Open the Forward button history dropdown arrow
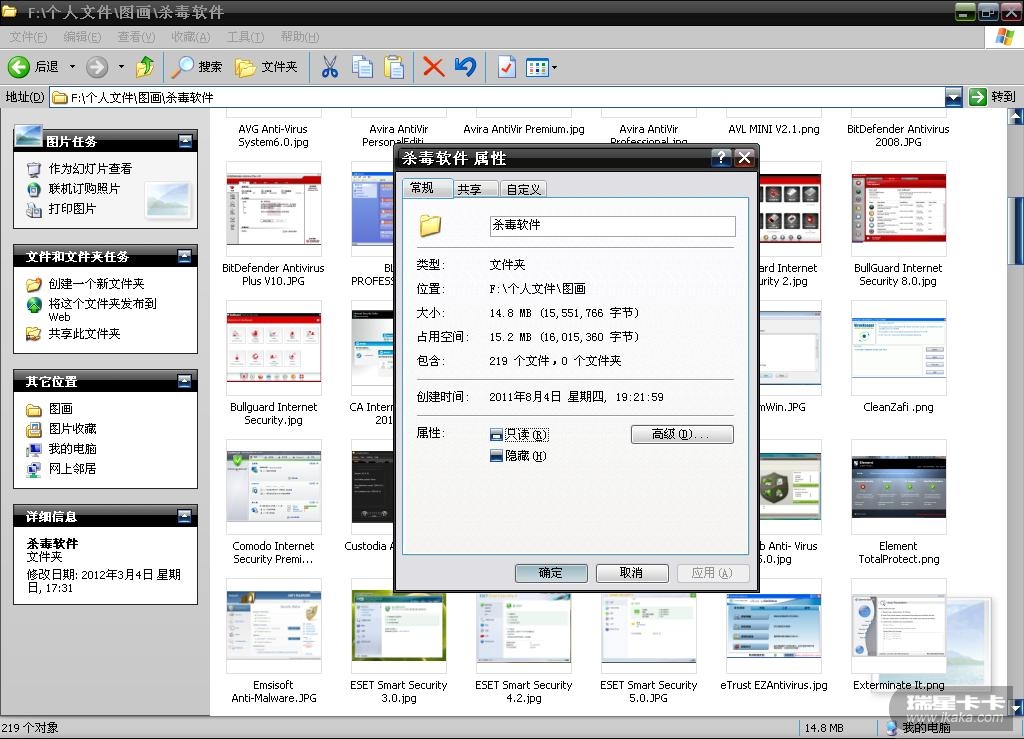The height and width of the screenshot is (739, 1024). 121,67
